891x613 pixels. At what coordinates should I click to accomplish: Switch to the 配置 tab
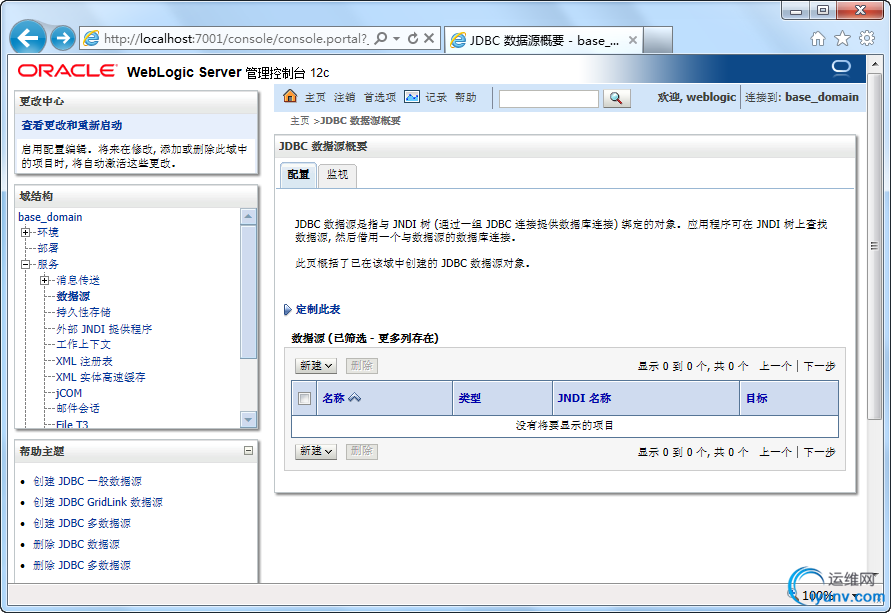(x=298, y=175)
